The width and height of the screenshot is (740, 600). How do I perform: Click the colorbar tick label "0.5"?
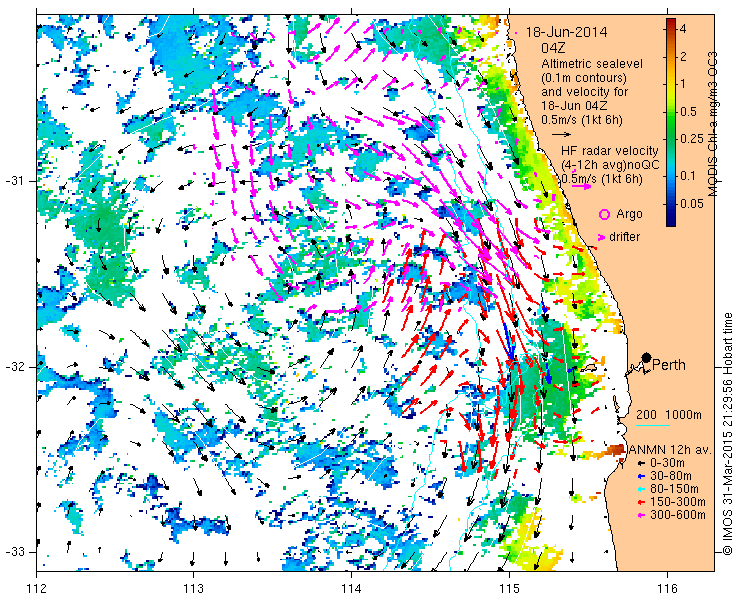688,112
